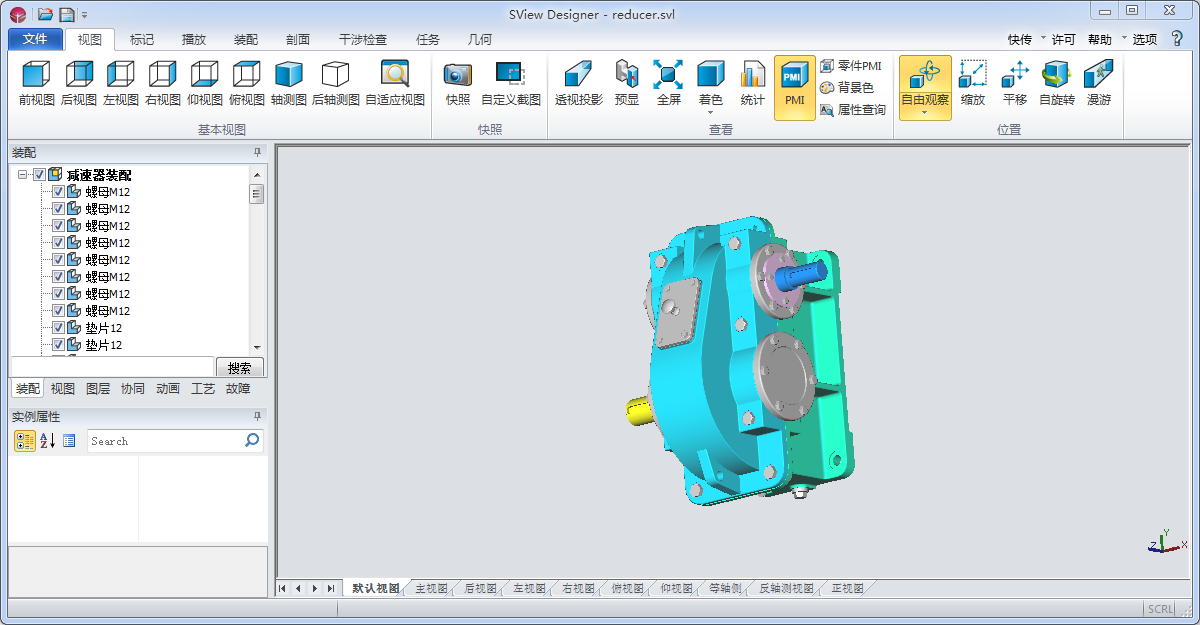Click the 快照 snapshot camera icon
This screenshot has height=625, width=1200.
(x=458, y=76)
